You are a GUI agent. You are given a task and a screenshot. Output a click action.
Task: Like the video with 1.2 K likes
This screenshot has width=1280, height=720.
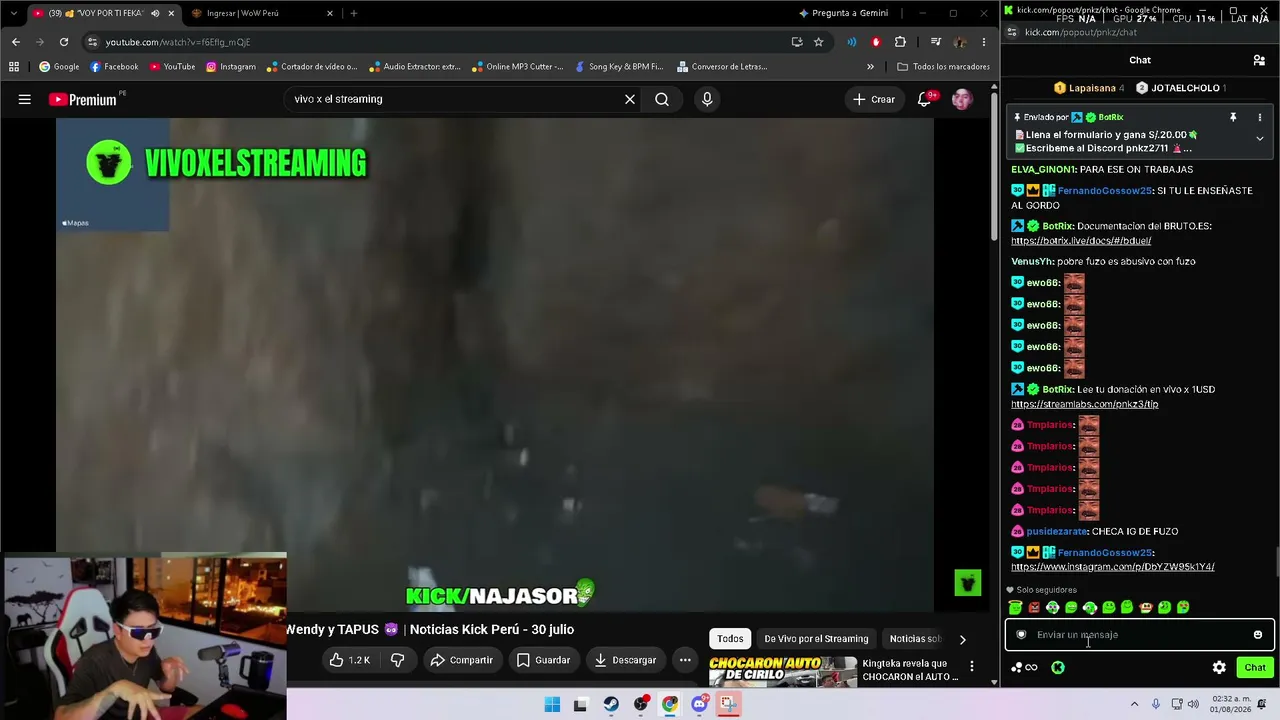tap(350, 660)
